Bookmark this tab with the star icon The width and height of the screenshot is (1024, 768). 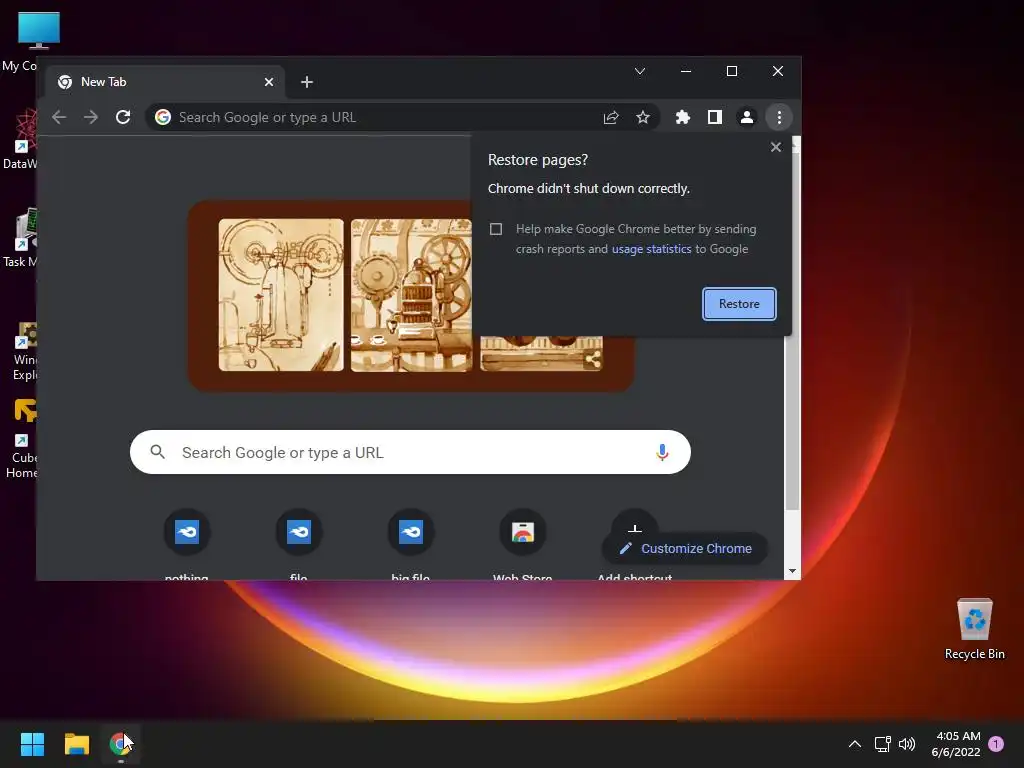643,117
